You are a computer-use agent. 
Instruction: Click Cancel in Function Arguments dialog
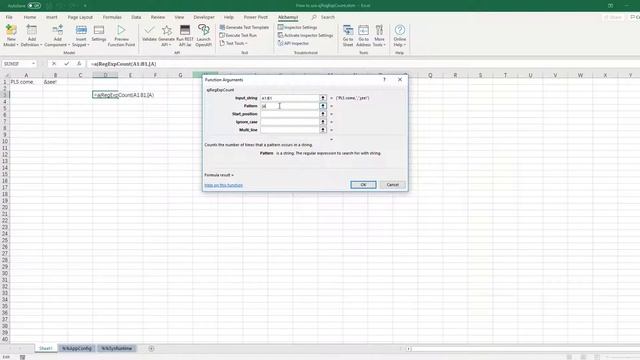click(393, 185)
